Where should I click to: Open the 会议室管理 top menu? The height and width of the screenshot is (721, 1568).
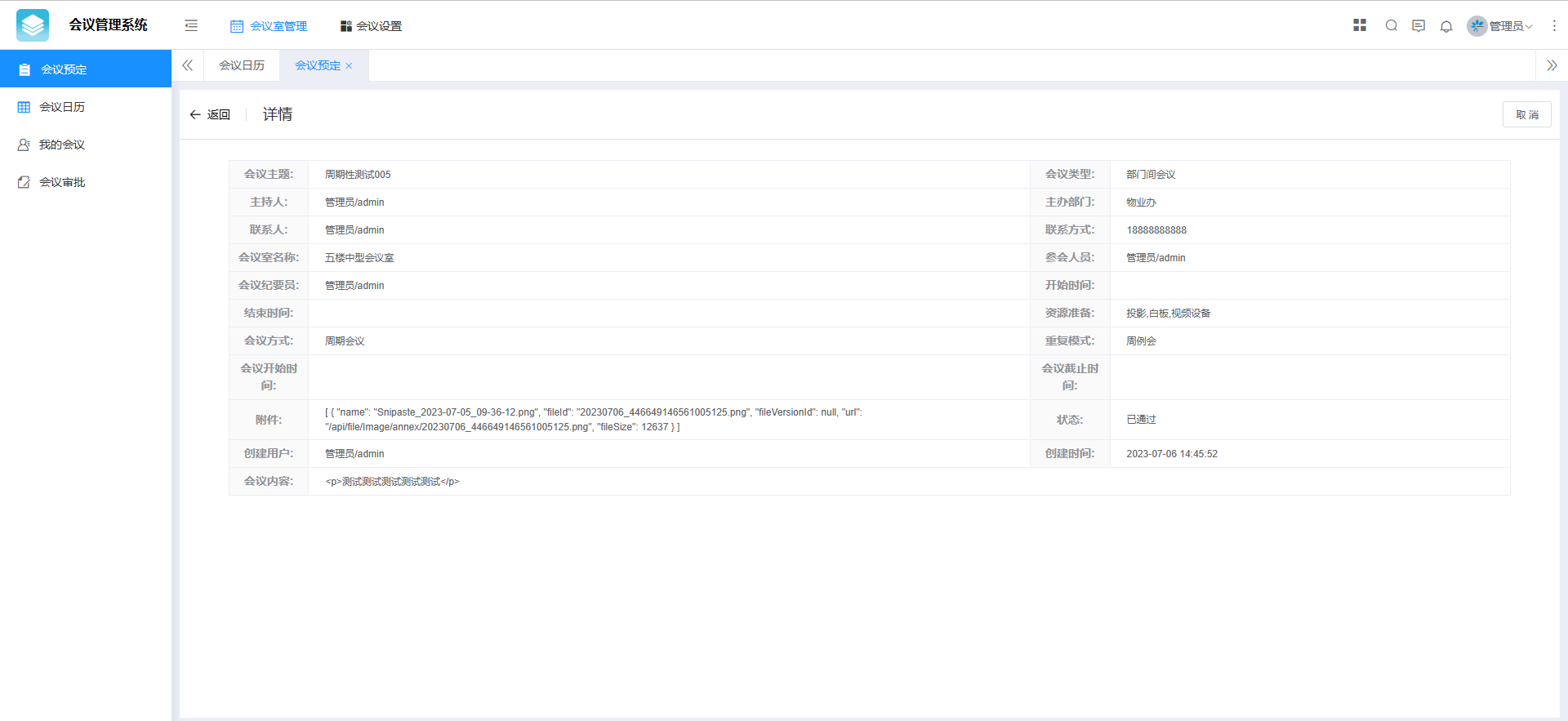click(x=269, y=26)
